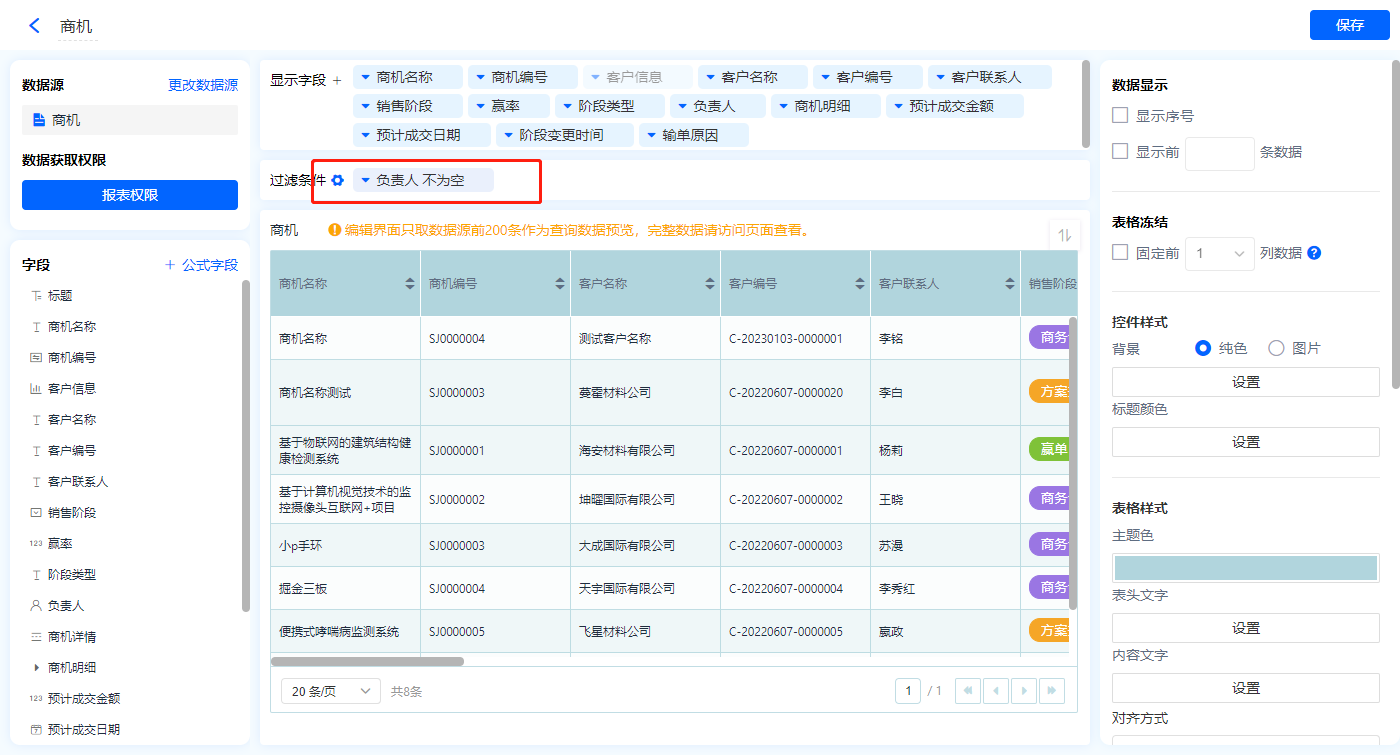Select the 图片 background radio button
1400x755 pixels.
[x=1276, y=348]
